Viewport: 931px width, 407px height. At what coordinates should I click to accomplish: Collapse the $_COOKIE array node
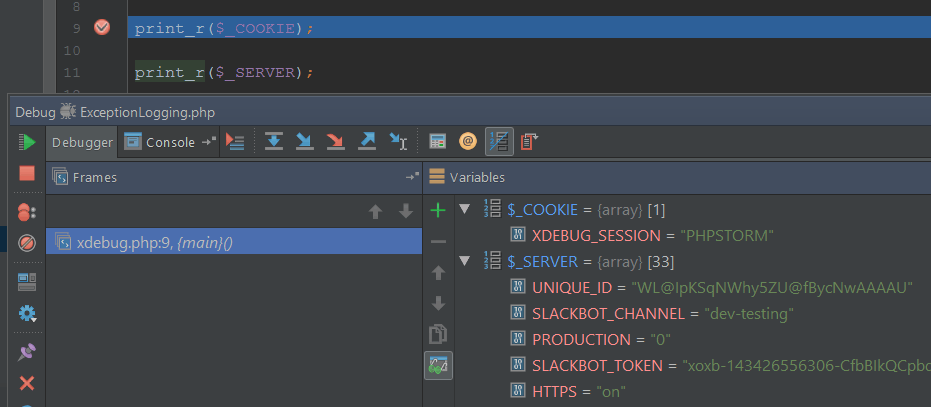tap(465, 209)
